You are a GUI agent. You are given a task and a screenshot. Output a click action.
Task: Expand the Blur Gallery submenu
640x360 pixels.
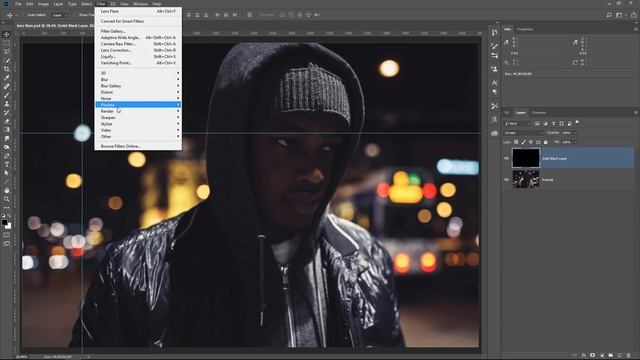coord(138,86)
